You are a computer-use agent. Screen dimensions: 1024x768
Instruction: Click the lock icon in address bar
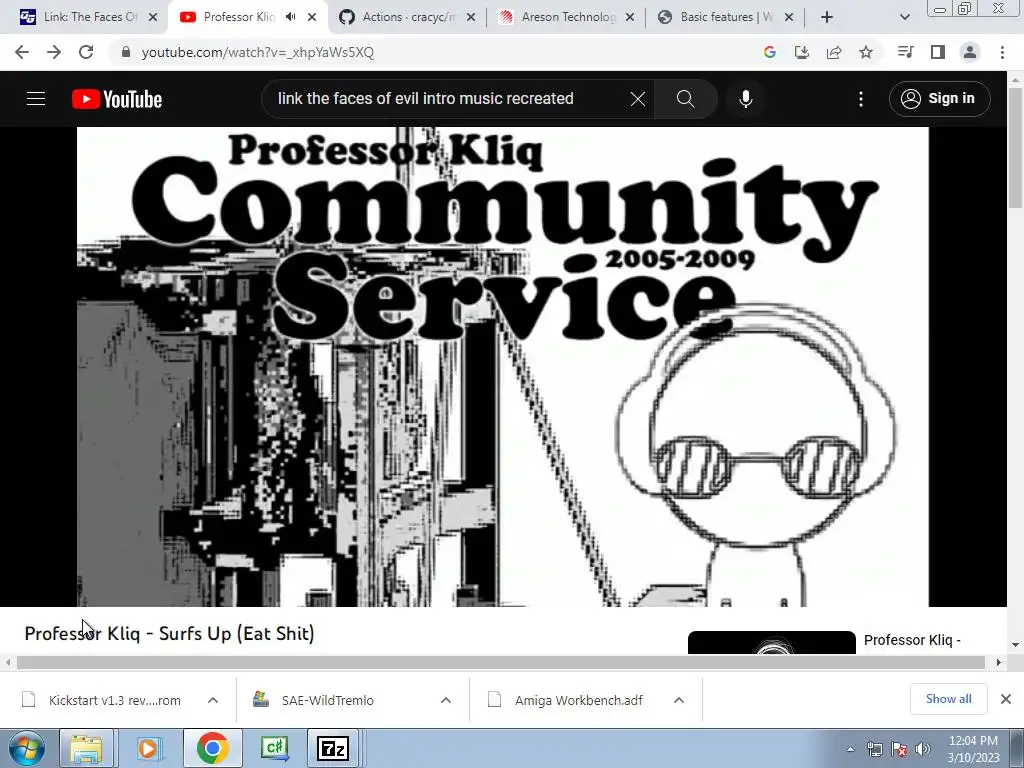coord(126,52)
